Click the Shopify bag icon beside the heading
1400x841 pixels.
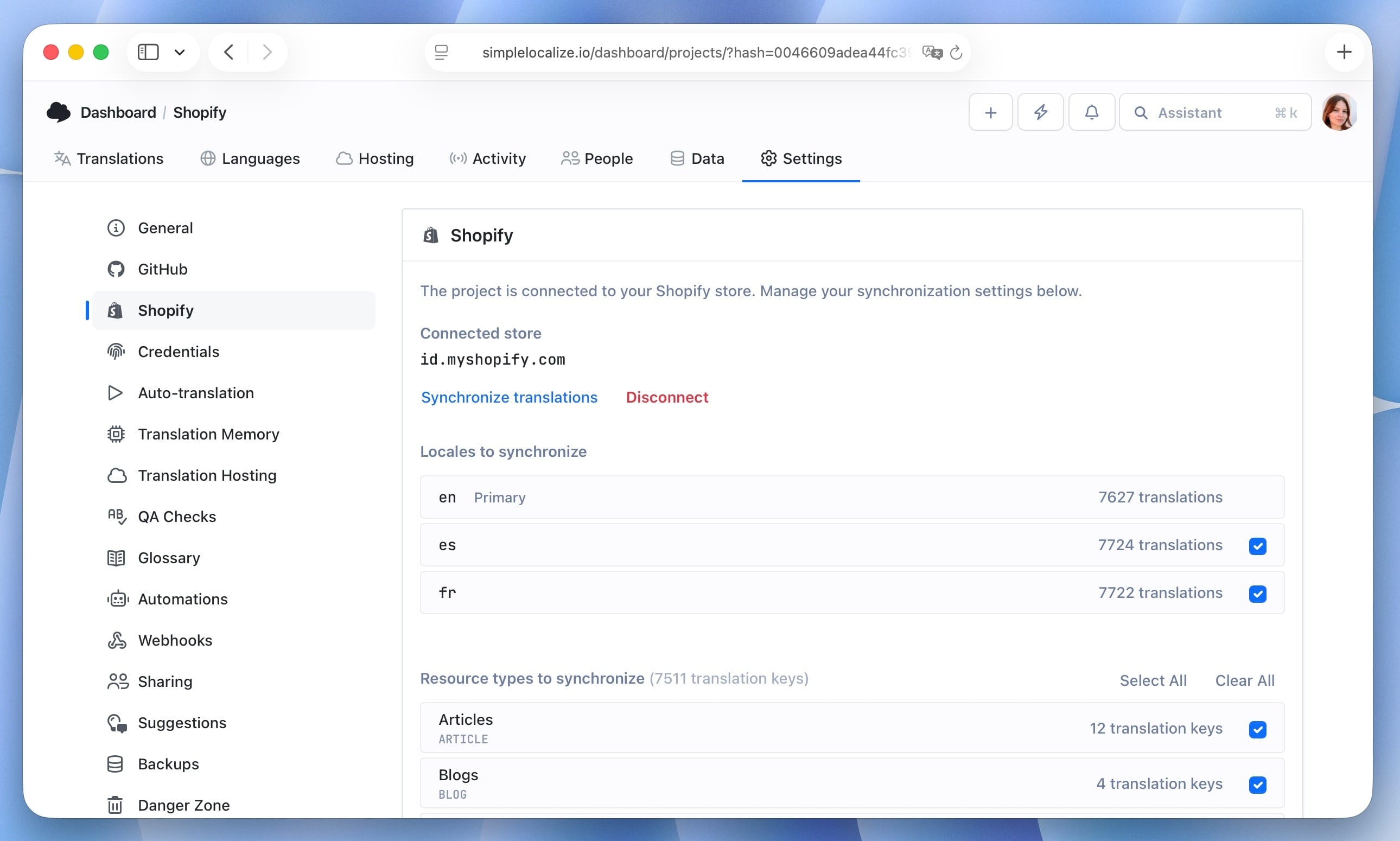(431, 234)
